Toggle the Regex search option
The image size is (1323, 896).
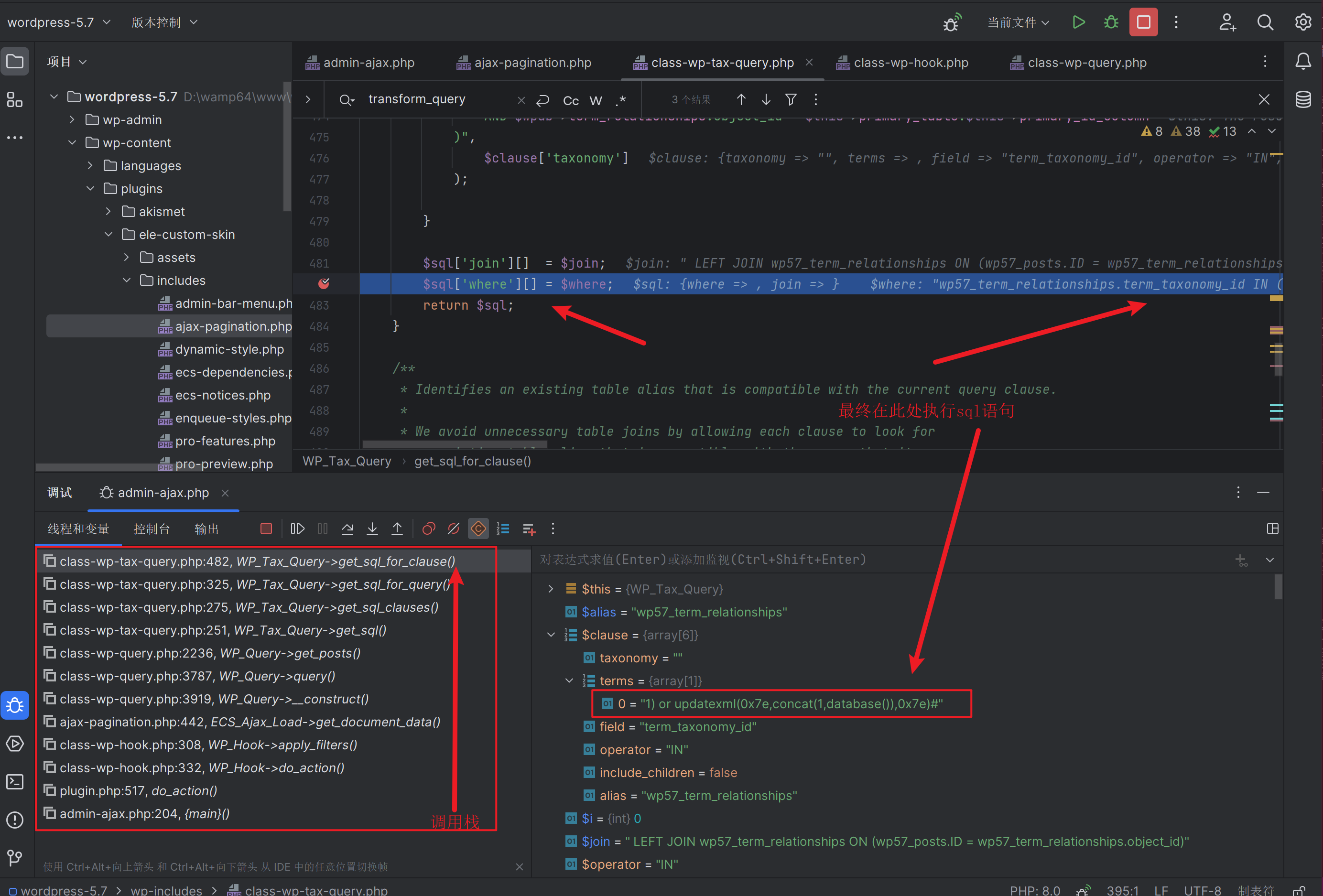pos(620,100)
